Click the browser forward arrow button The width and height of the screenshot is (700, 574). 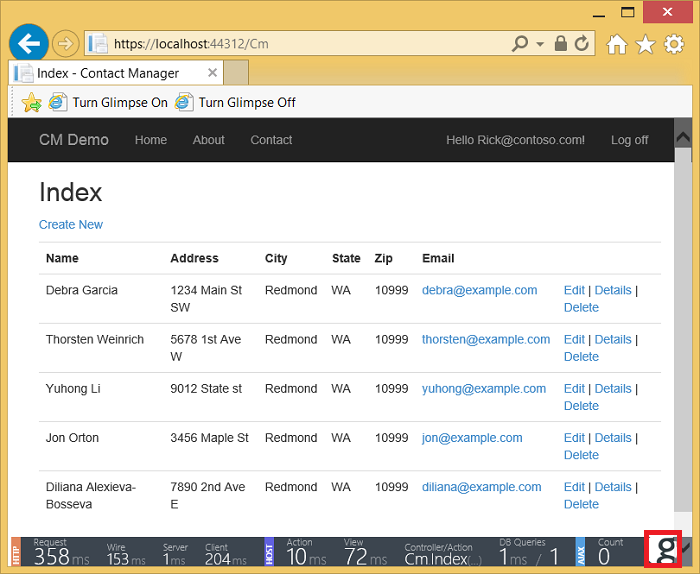65,43
